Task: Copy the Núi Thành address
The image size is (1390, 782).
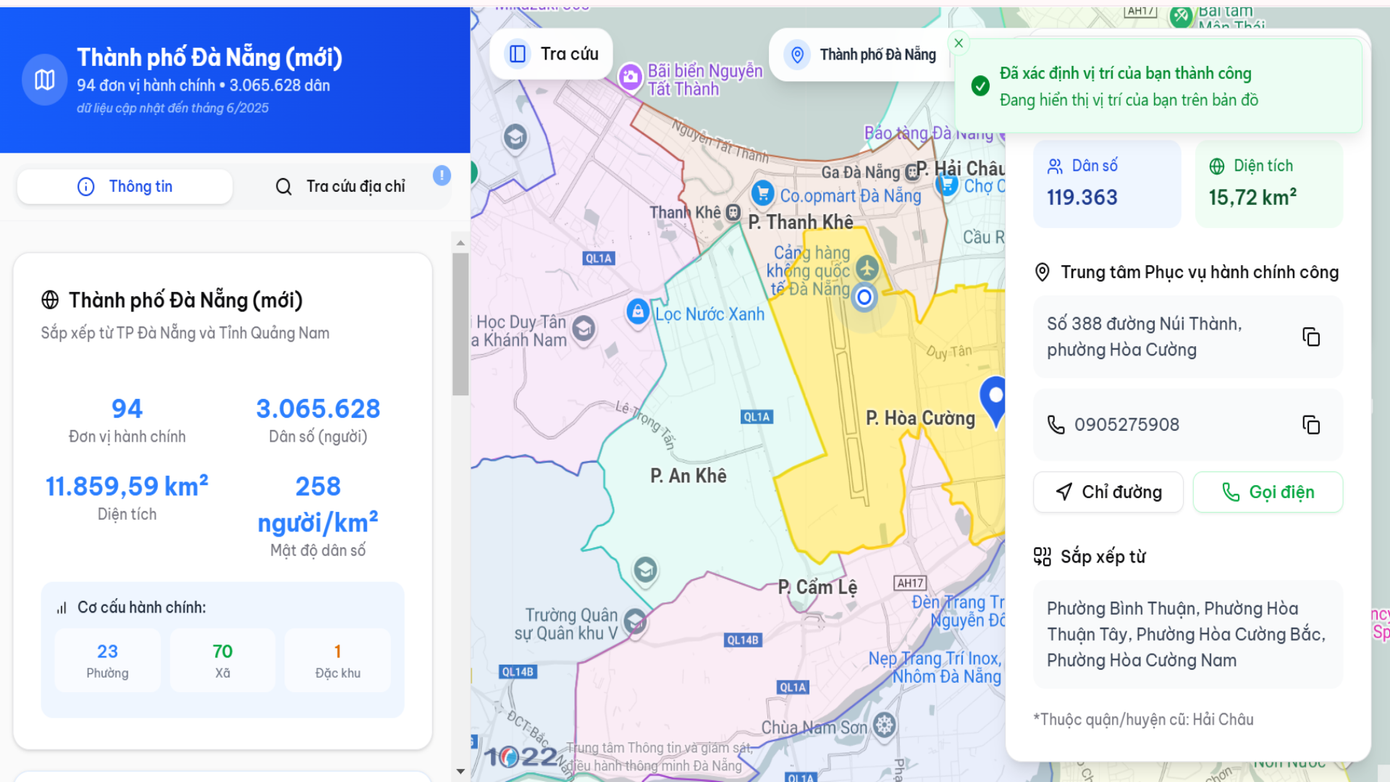Action: pos(1311,337)
